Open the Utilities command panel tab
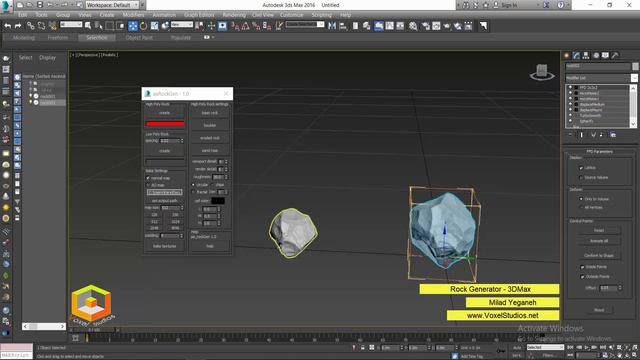Image resolution: width=640 pixels, height=360 pixels. (615, 56)
